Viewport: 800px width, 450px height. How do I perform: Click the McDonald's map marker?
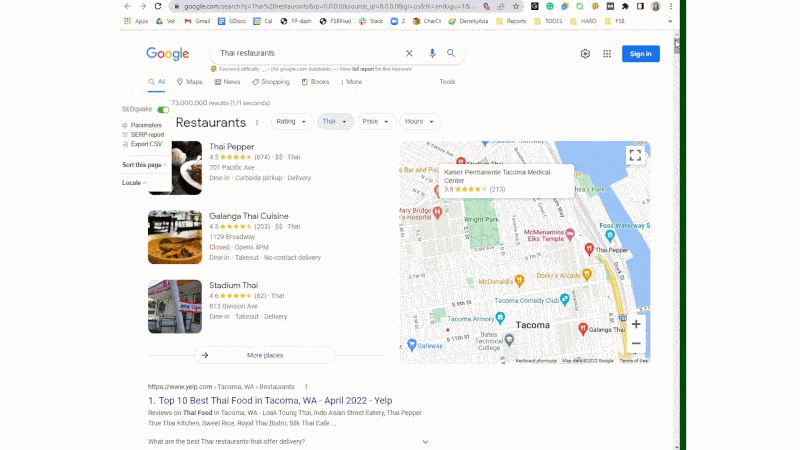[519, 280]
